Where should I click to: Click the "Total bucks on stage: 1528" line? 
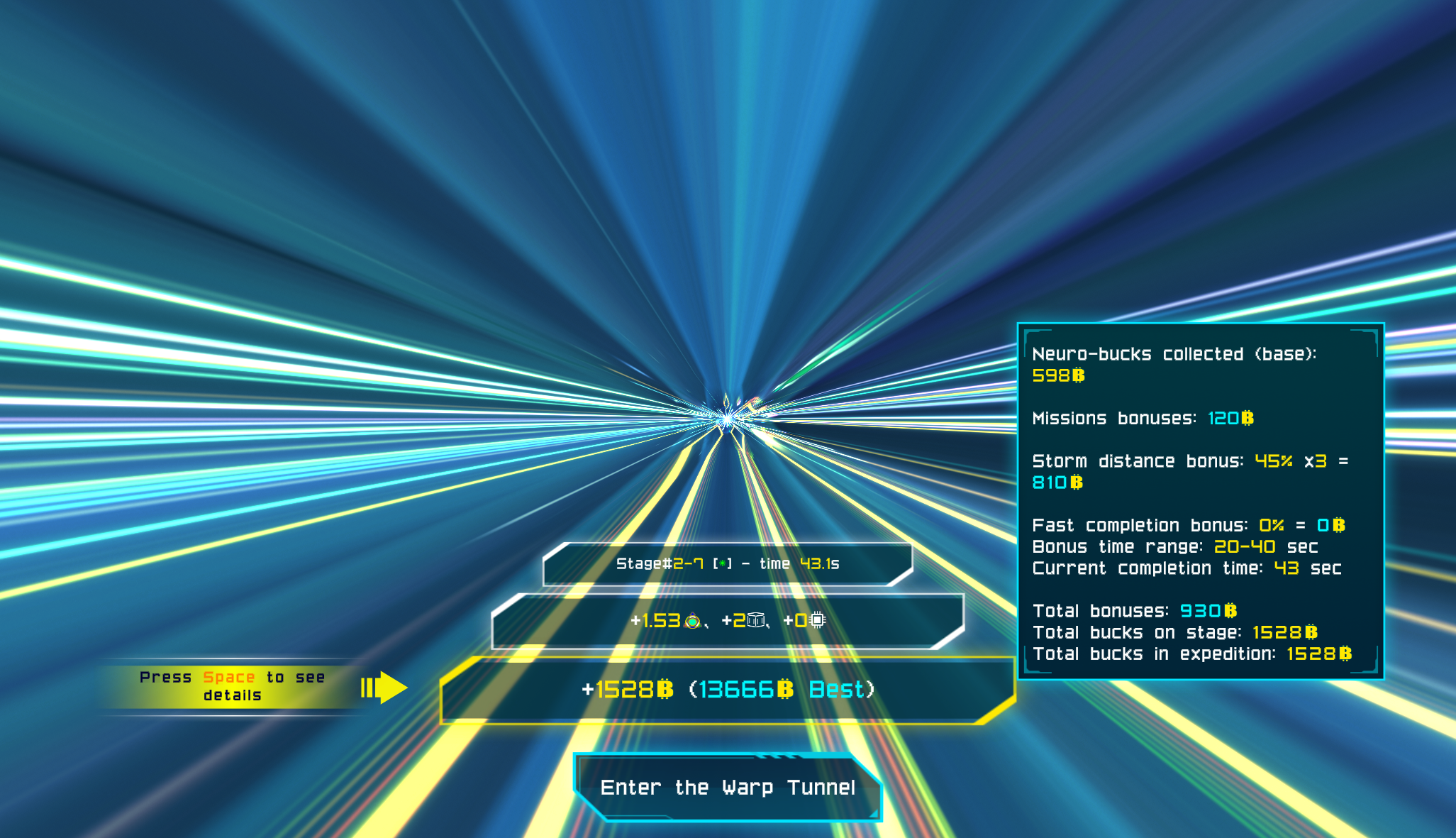point(1175,632)
